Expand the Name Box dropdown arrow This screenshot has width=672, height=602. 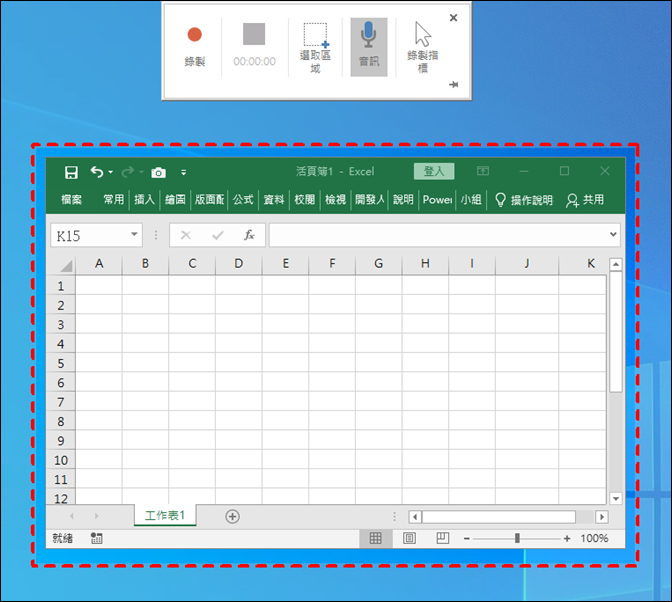point(134,234)
